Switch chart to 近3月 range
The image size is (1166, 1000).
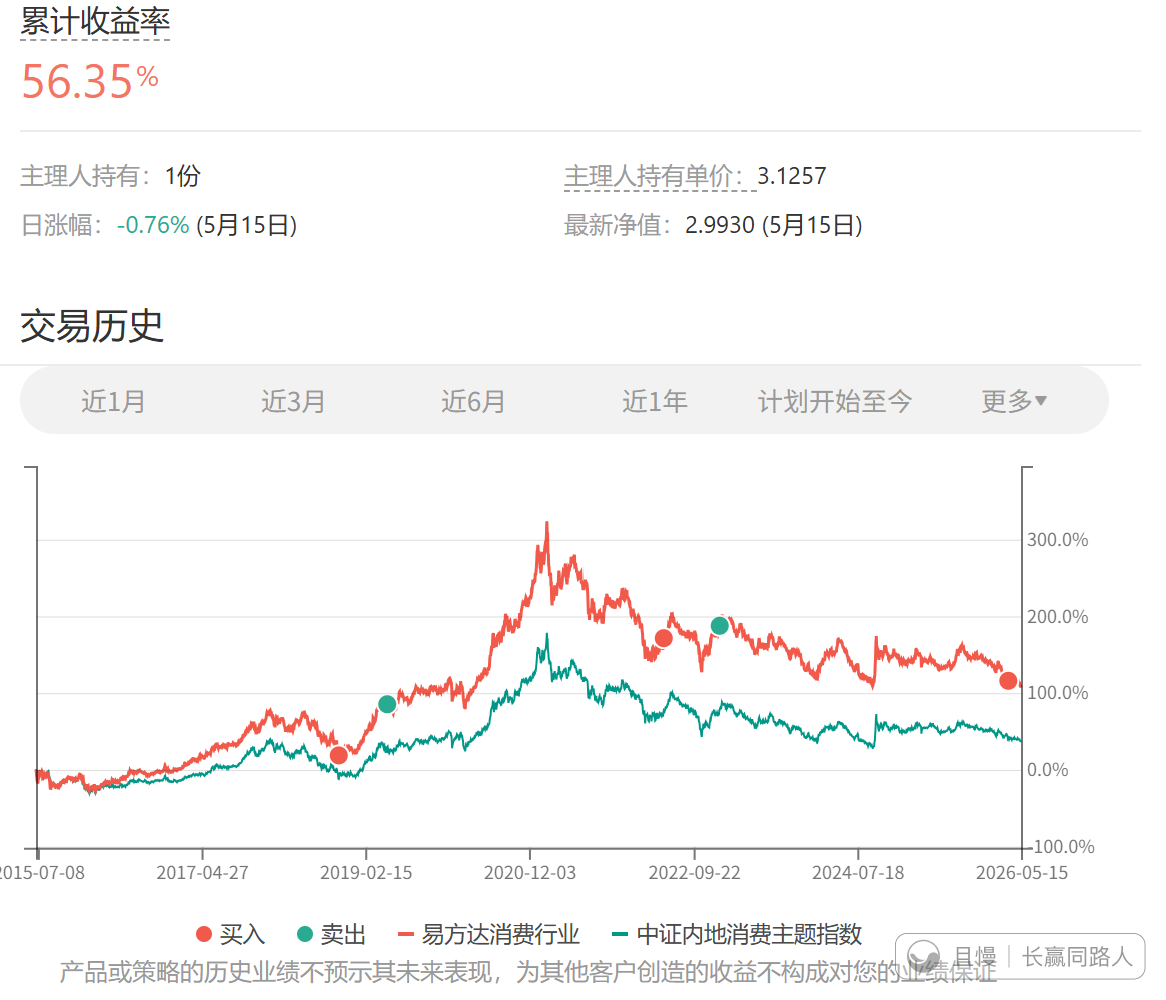click(x=293, y=401)
